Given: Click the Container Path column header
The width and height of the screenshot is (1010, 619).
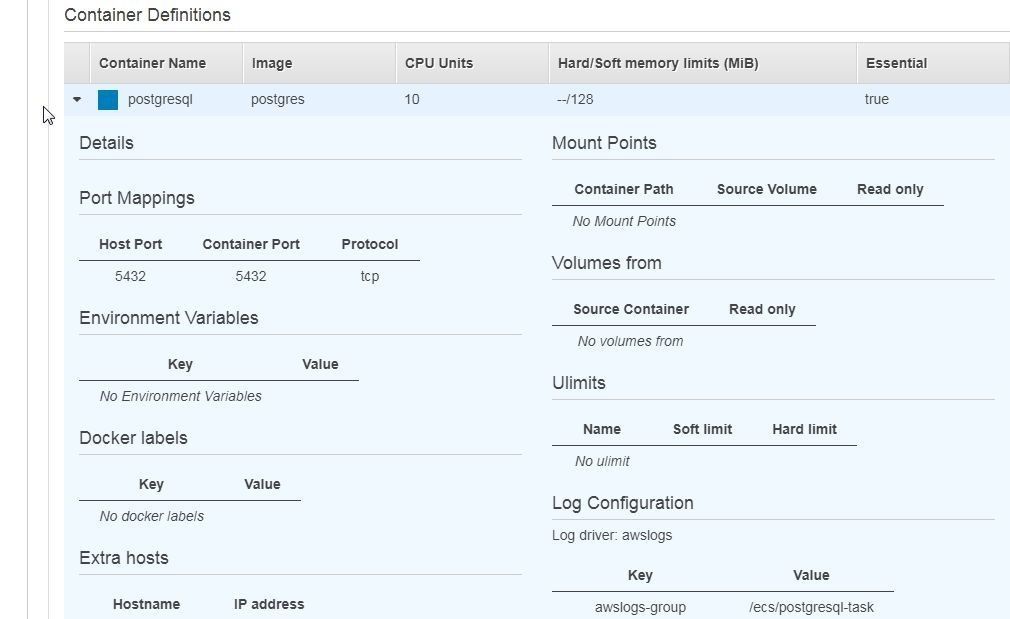Looking at the screenshot, I should click(624, 189).
